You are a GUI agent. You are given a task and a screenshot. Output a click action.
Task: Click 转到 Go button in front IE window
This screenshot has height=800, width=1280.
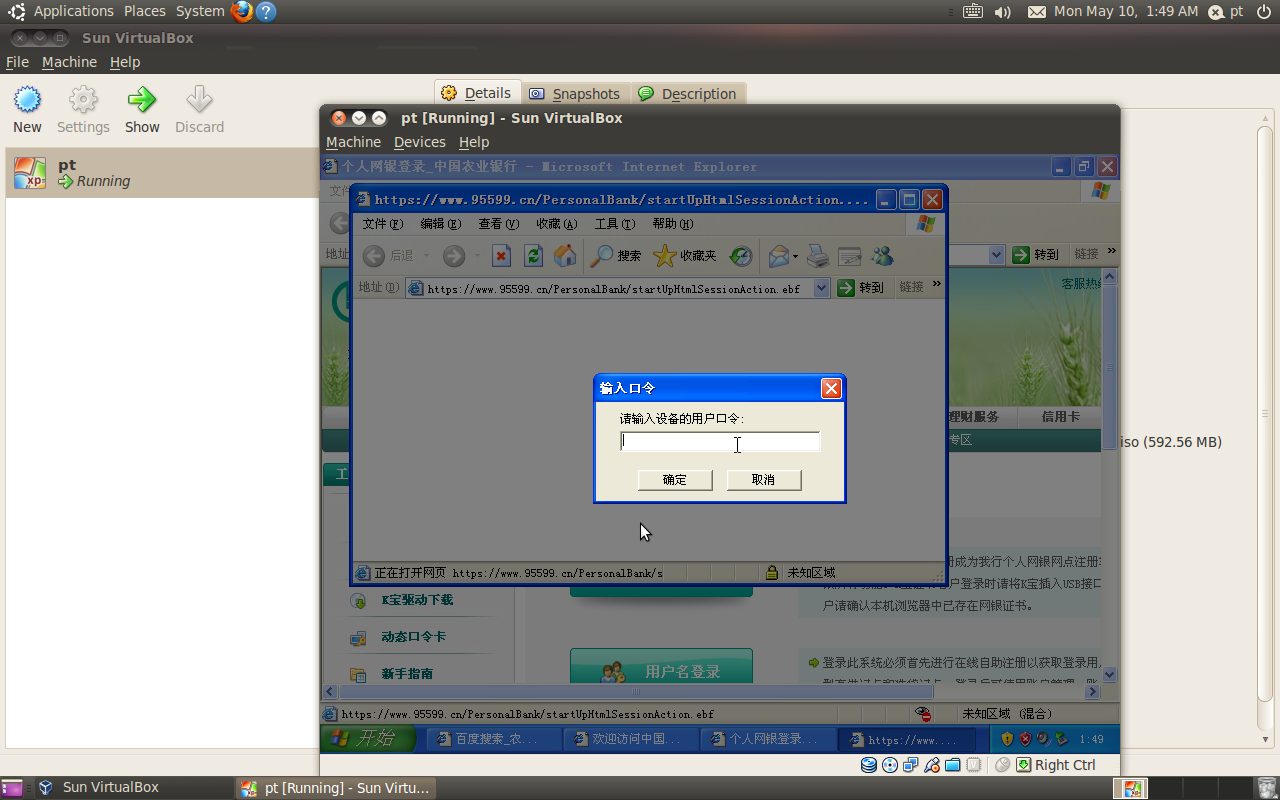pos(862,288)
